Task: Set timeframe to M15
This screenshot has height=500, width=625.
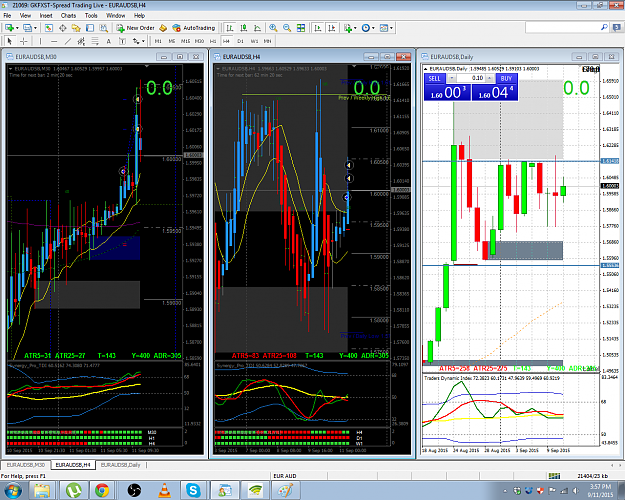Action: pyautogui.click(x=185, y=41)
